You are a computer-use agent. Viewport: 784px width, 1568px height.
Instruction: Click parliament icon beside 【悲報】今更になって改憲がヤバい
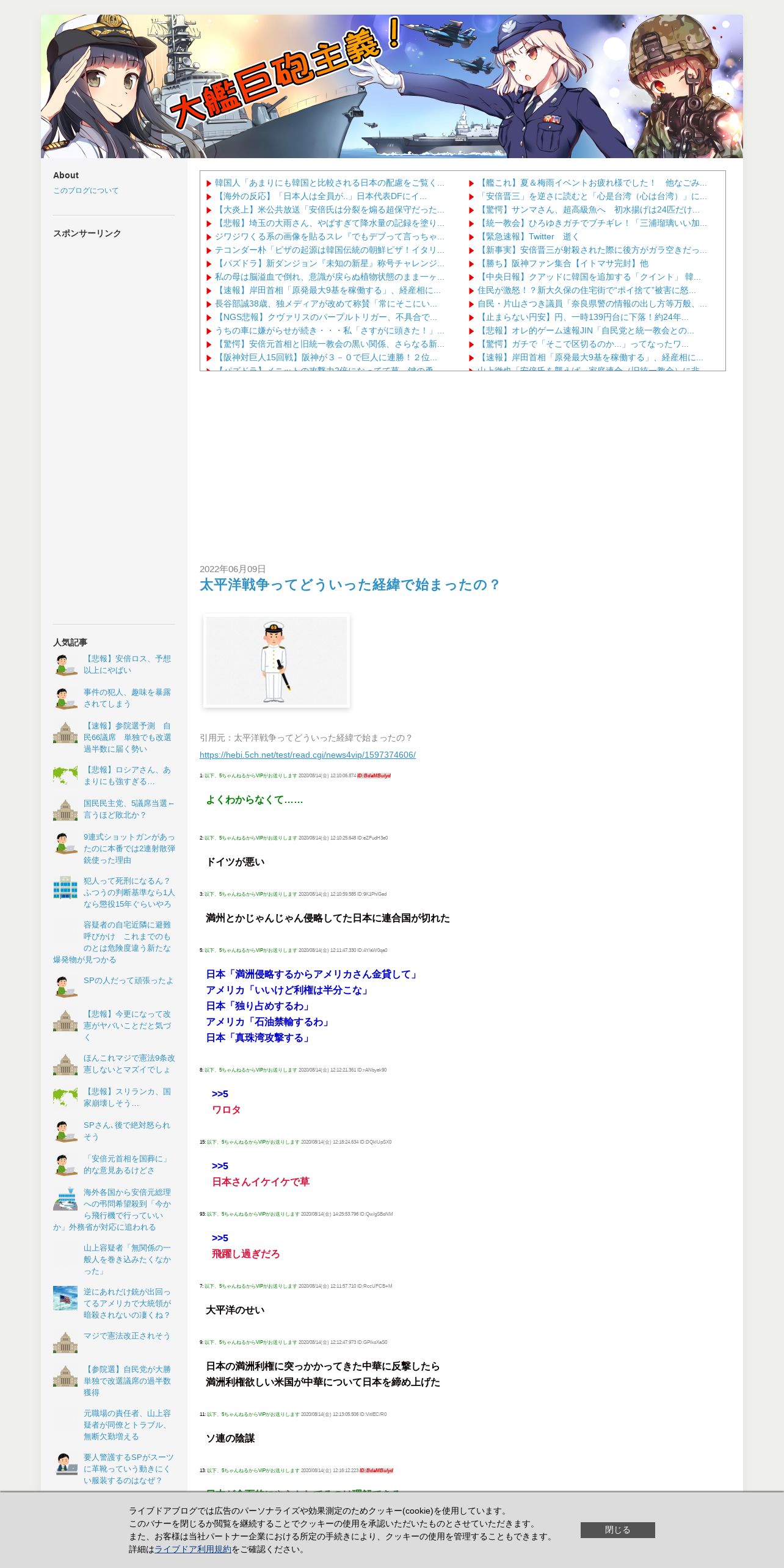click(65, 1021)
